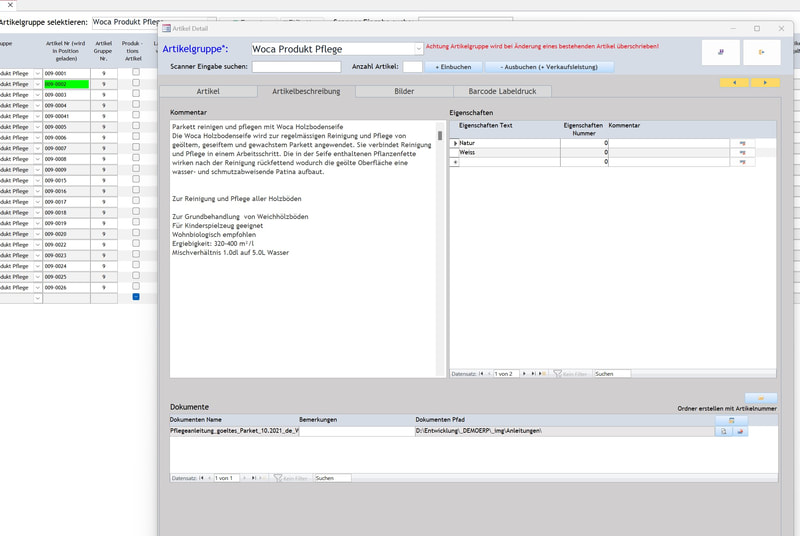Switch to the Bilder tab

404,91
